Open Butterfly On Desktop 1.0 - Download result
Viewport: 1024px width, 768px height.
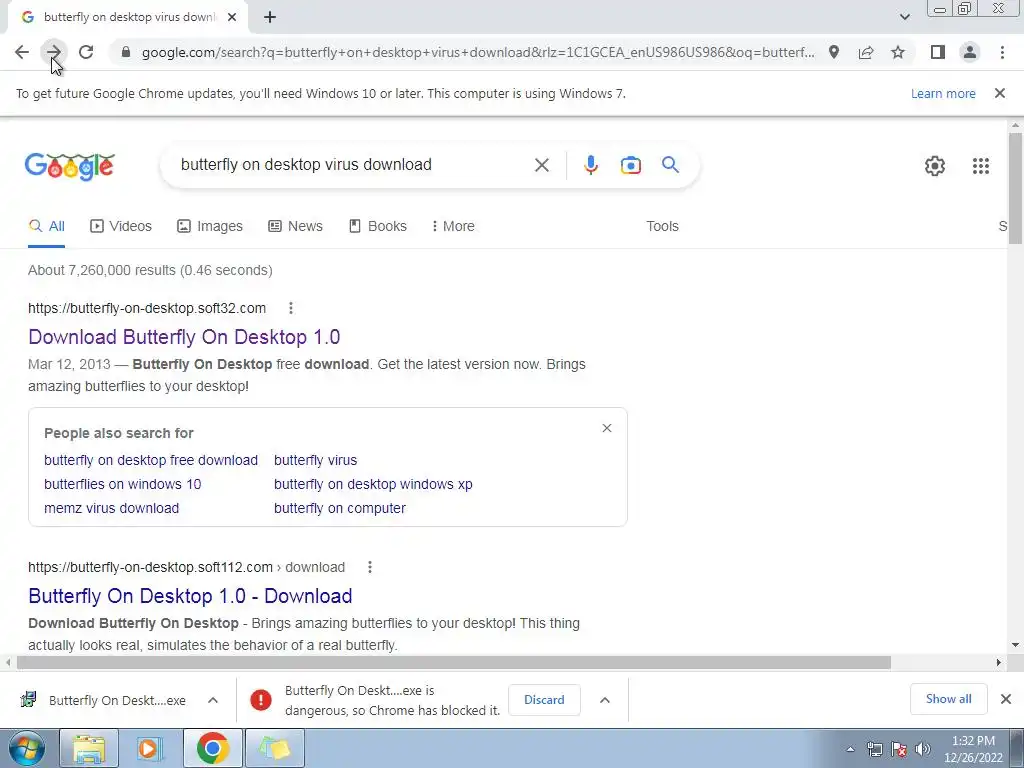(190, 596)
